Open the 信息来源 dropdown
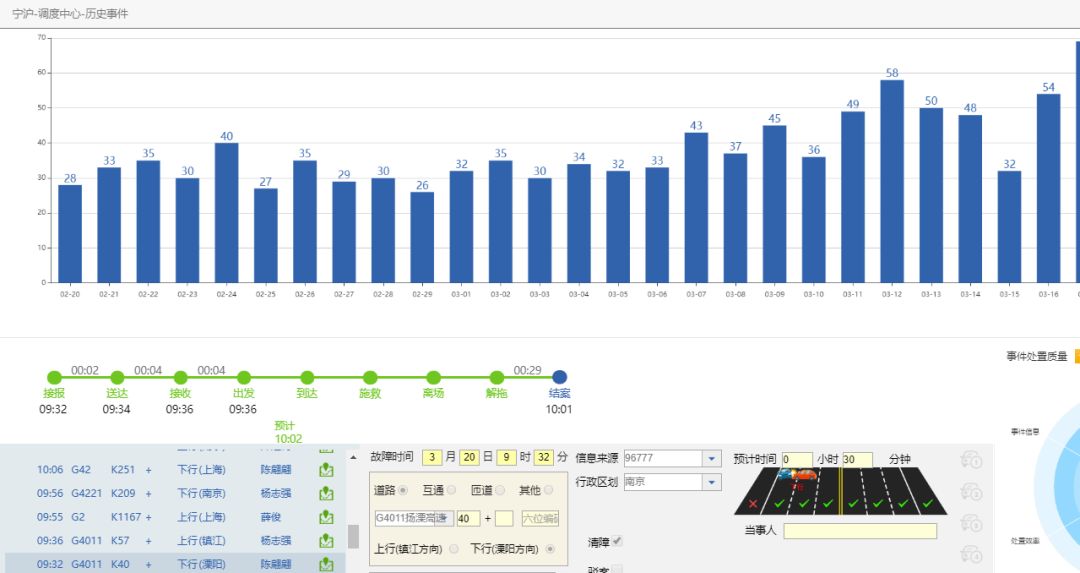 tap(711, 458)
